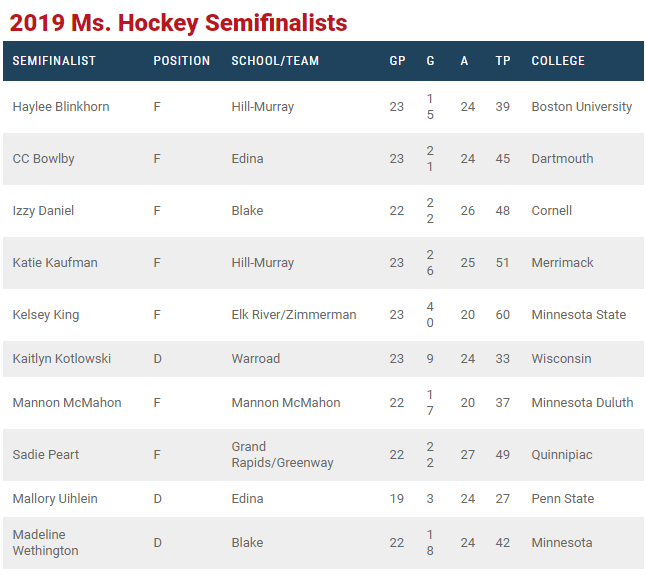
Task: Click the 2019 Ms. Hockey Semifinalists heading
Action: tap(180, 22)
